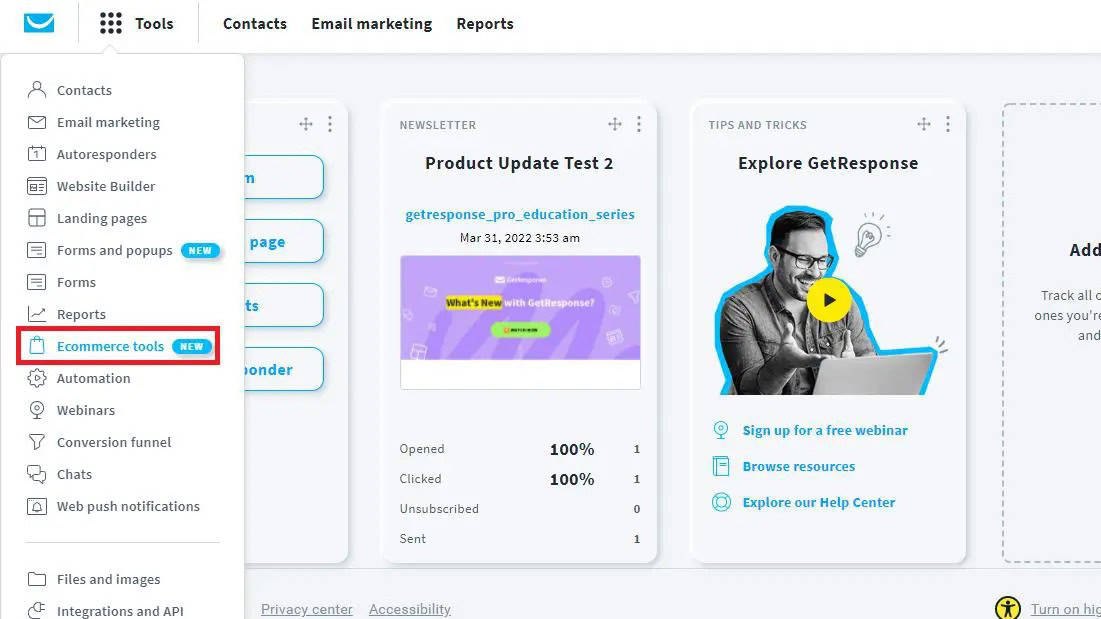This screenshot has width=1101, height=619.
Task: Open the Tools grid menu icon
Action: pyautogui.click(x=111, y=24)
